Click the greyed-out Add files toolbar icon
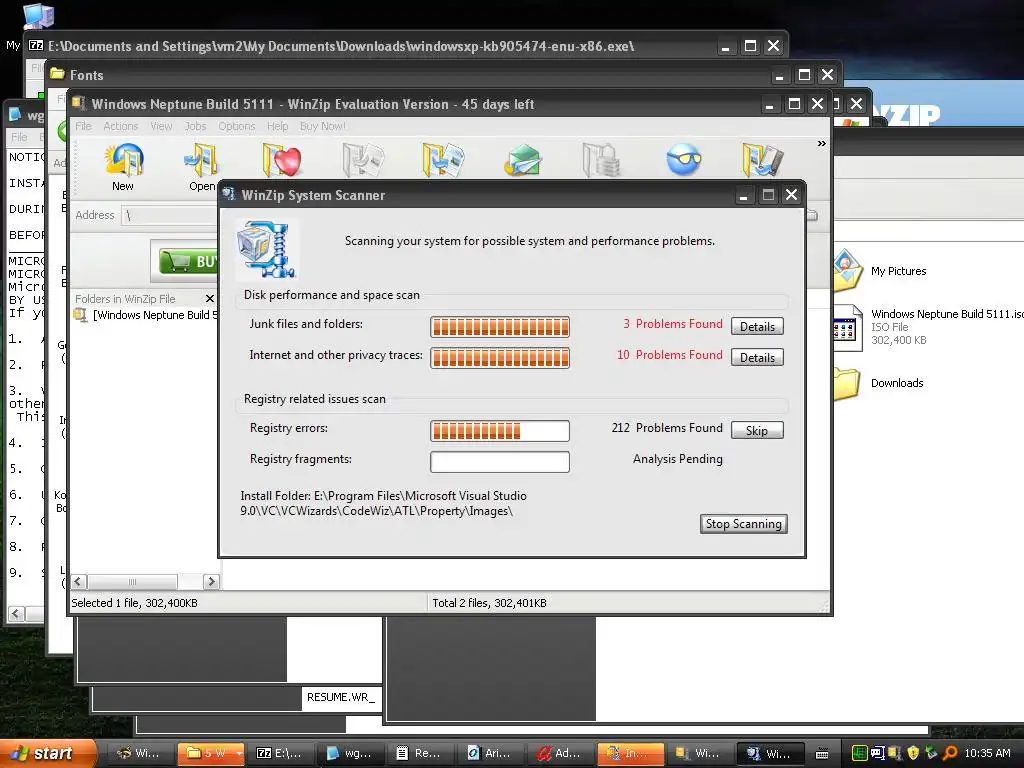Screen dimensions: 1024x768 pyautogui.click(x=363, y=159)
